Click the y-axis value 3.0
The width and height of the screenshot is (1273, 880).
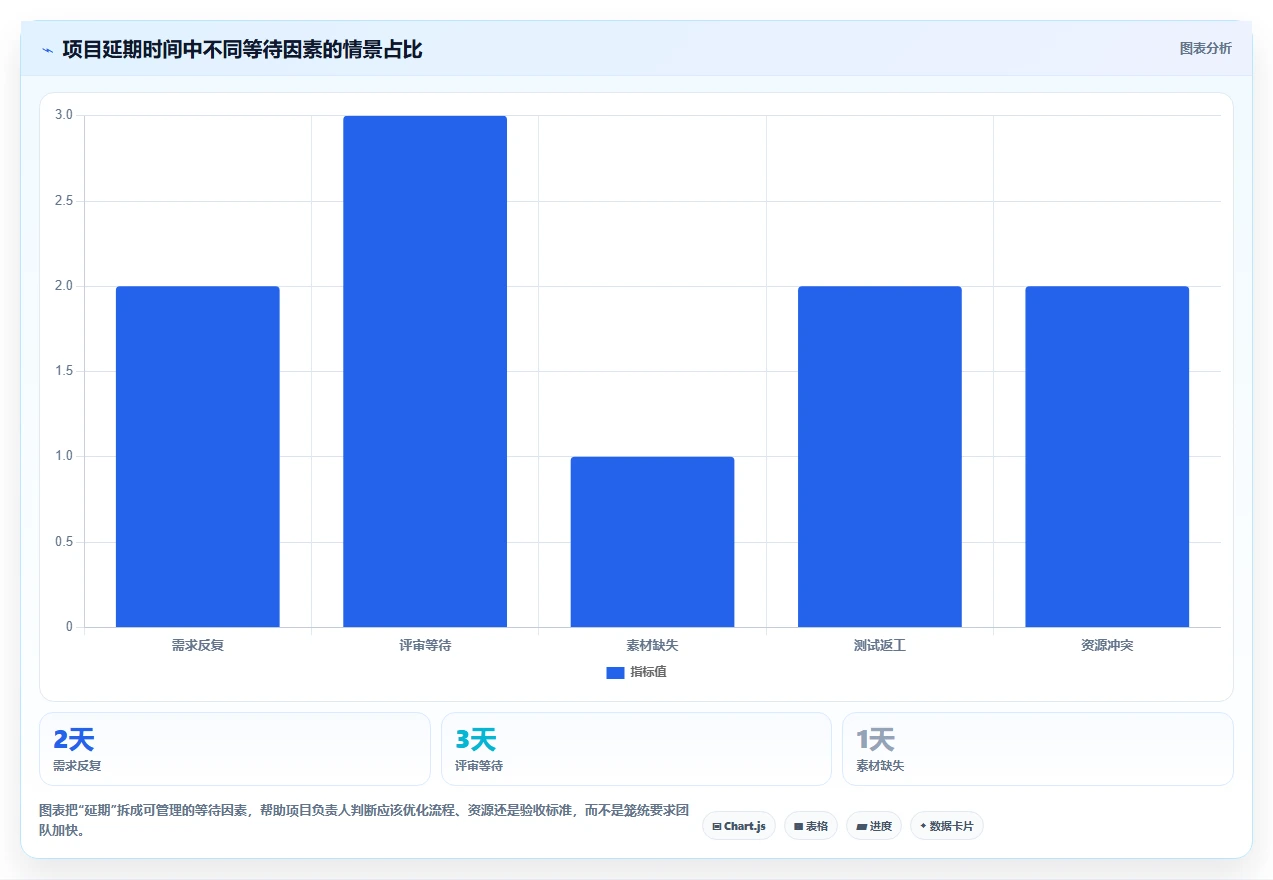[65, 116]
